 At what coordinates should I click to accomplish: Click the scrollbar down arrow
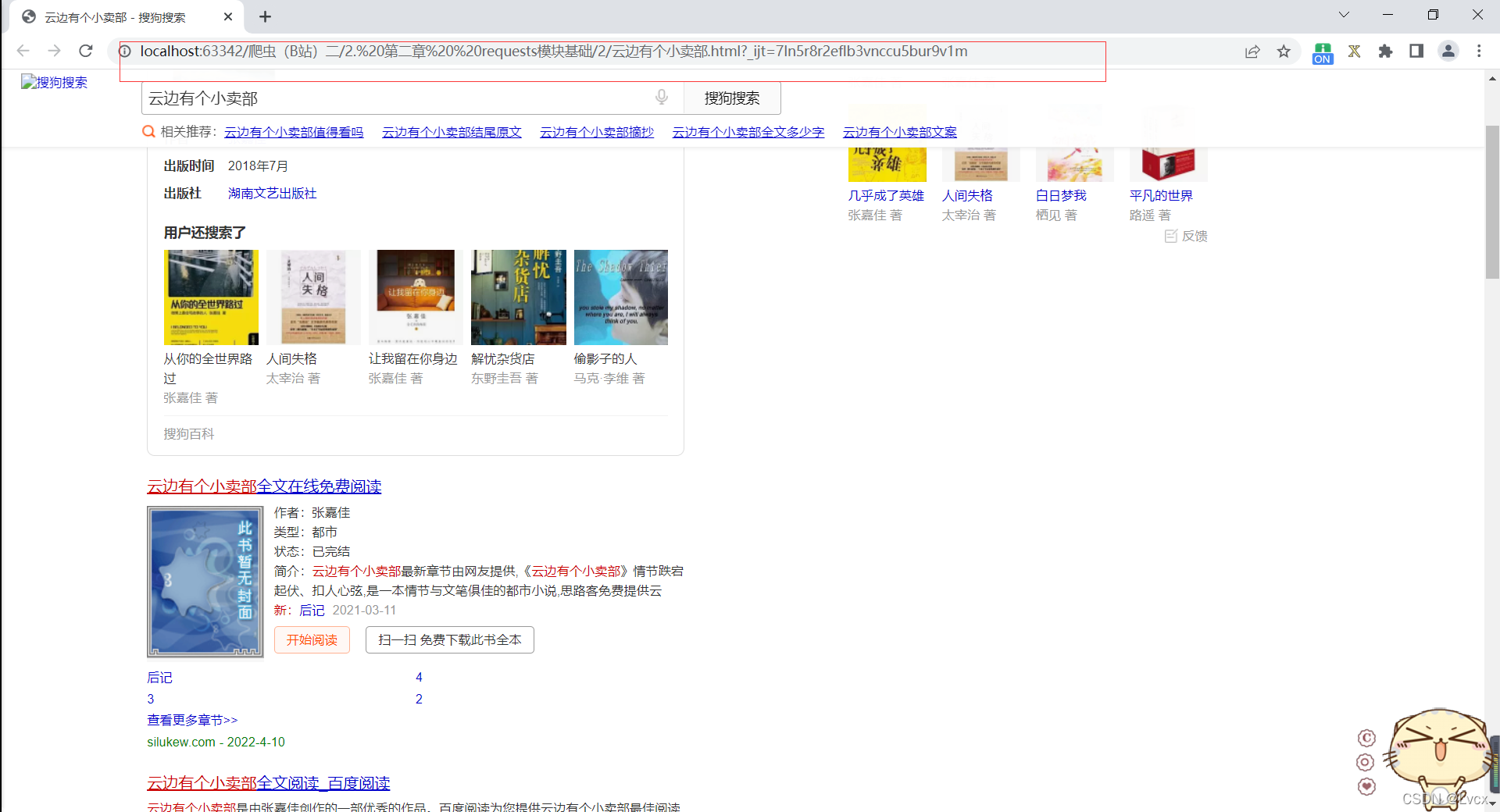click(x=1492, y=803)
